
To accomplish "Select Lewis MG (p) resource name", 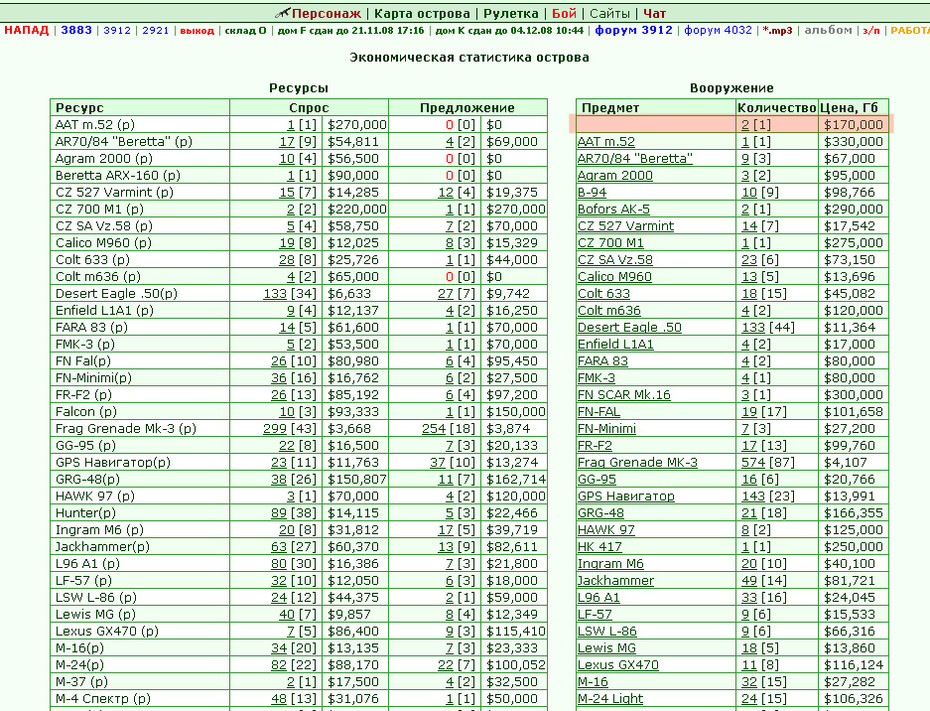I will click(x=95, y=615).
